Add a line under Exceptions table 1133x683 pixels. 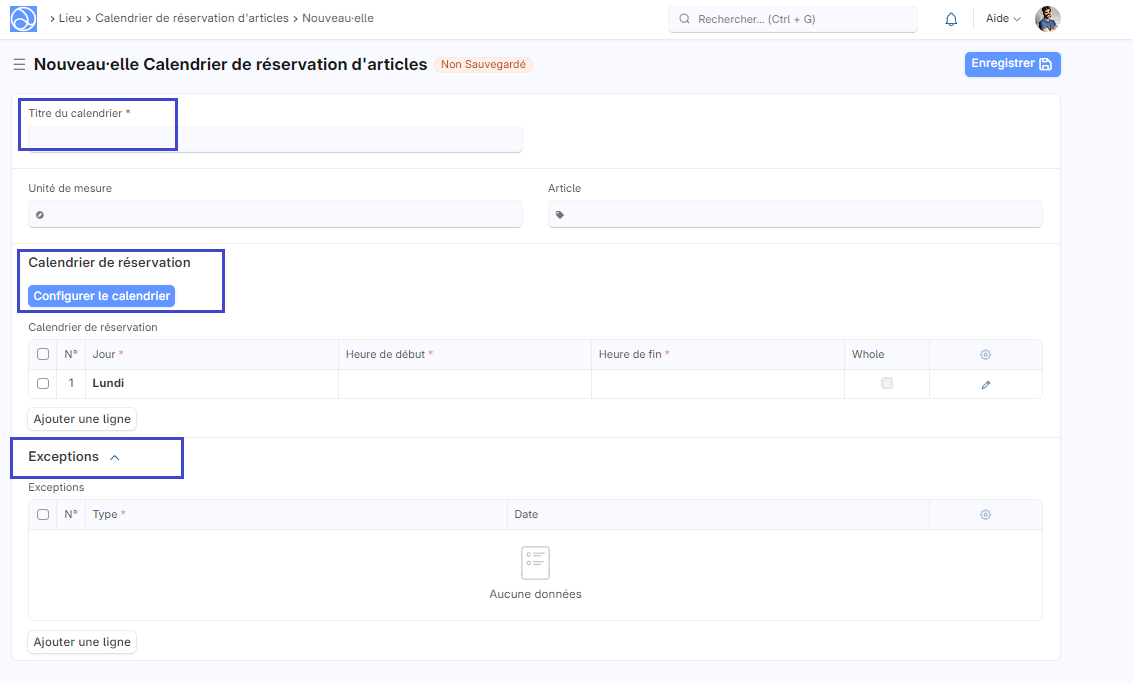(x=82, y=642)
